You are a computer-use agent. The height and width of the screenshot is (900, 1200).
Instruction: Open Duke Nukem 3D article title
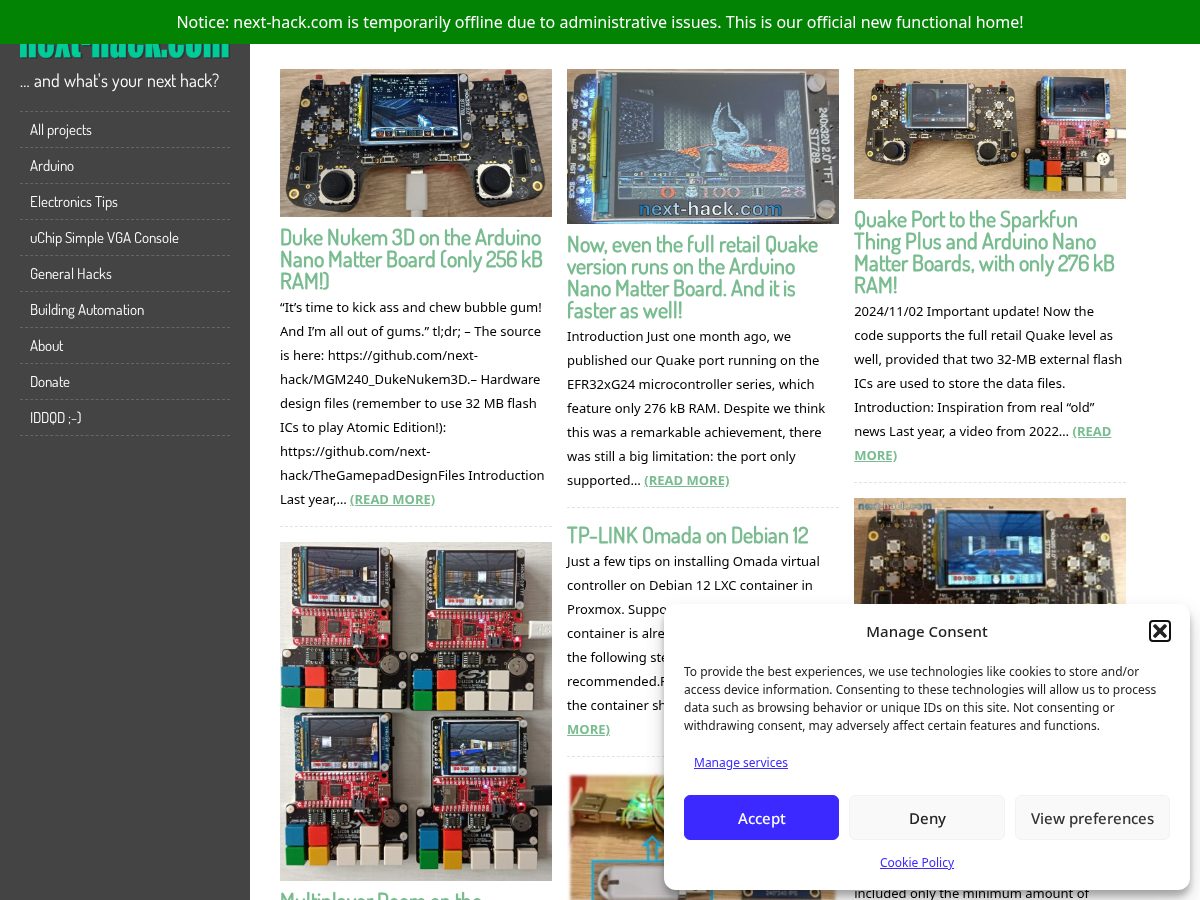(x=411, y=259)
